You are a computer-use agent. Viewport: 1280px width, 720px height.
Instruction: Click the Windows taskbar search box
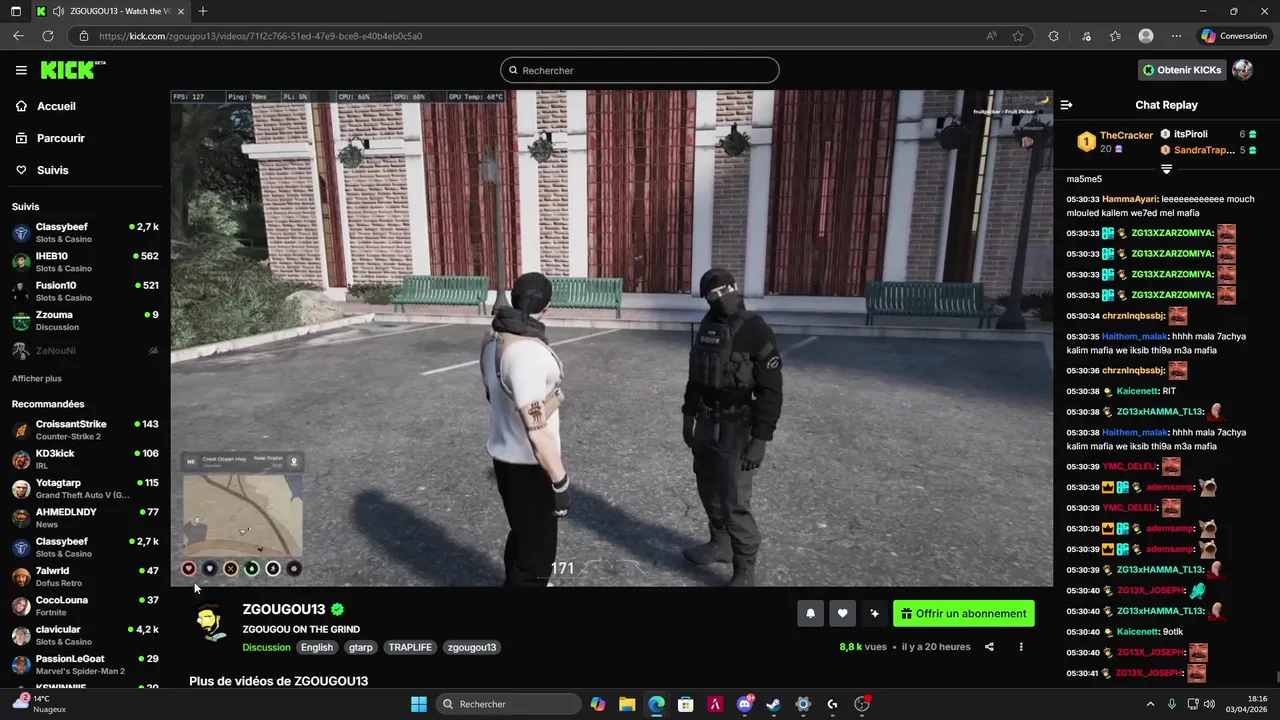point(508,704)
